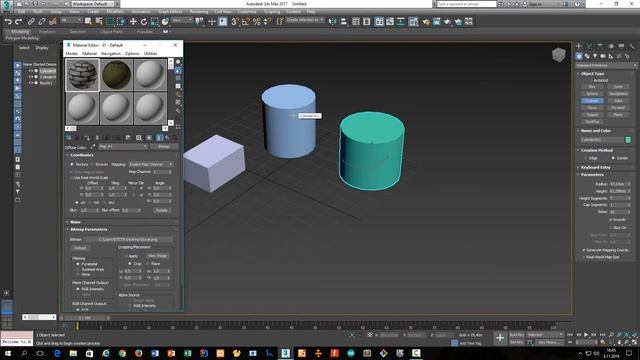The width and height of the screenshot is (640, 360).
Task: Enable Use Real-World Scale checkbox
Action: (72, 178)
